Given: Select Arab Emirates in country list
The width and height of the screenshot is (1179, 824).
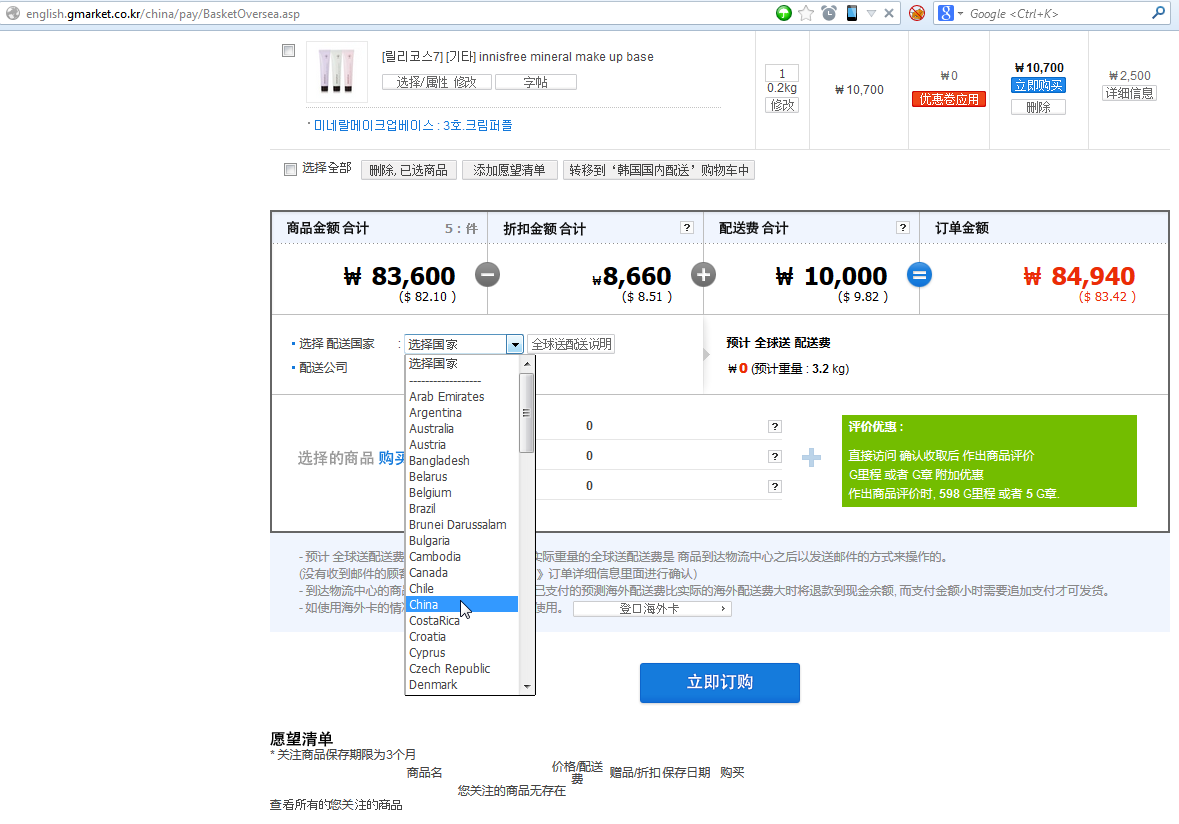Looking at the screenshot, I should [x=462, y=396].
